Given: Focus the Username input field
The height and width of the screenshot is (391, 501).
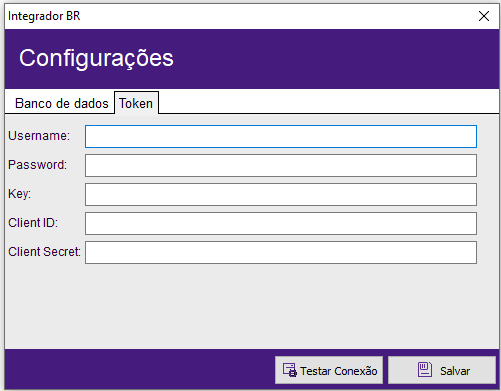Looking at the screenshot, I should click(281, 136).
